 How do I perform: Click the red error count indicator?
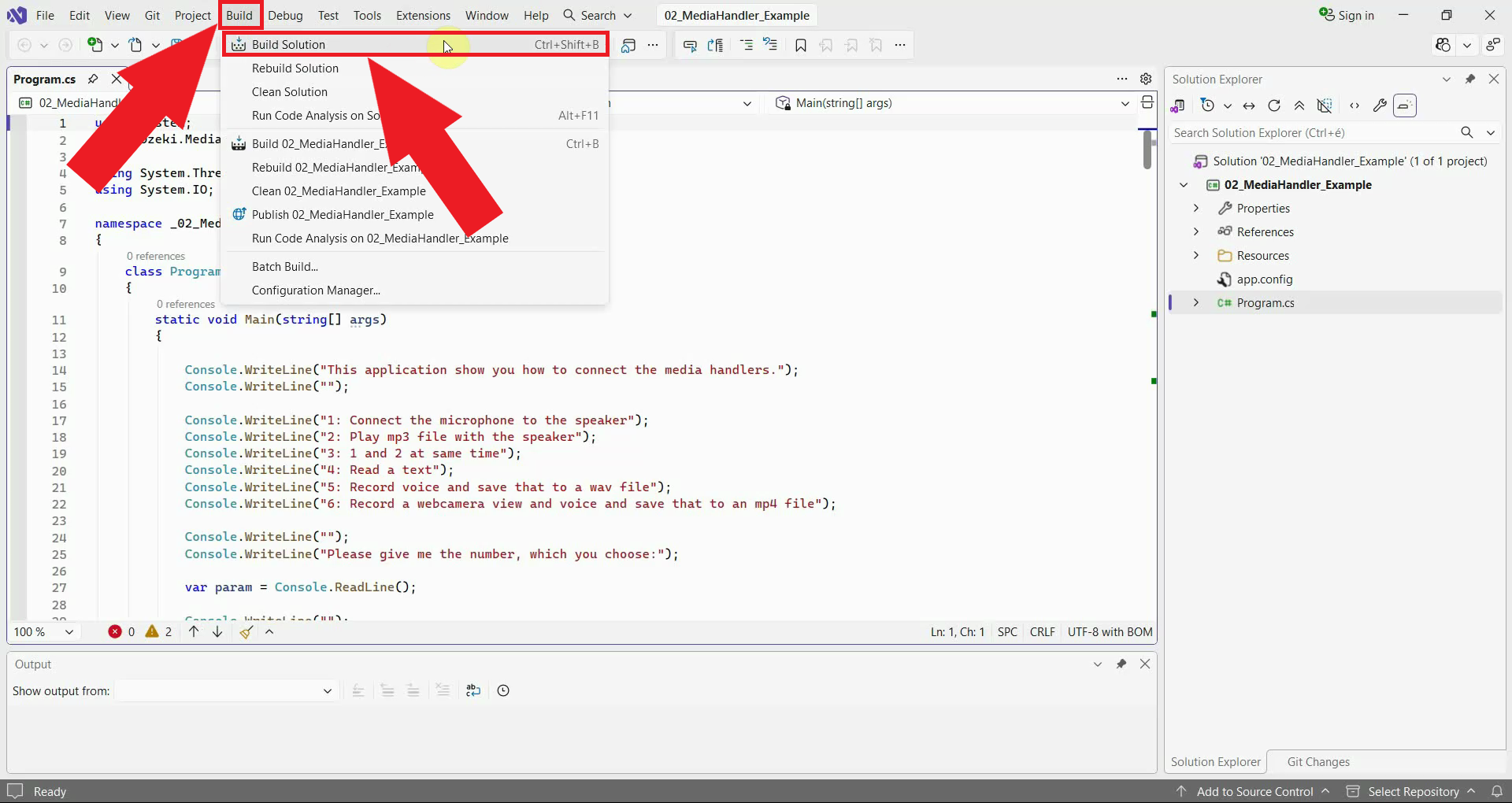pos(121,631)
